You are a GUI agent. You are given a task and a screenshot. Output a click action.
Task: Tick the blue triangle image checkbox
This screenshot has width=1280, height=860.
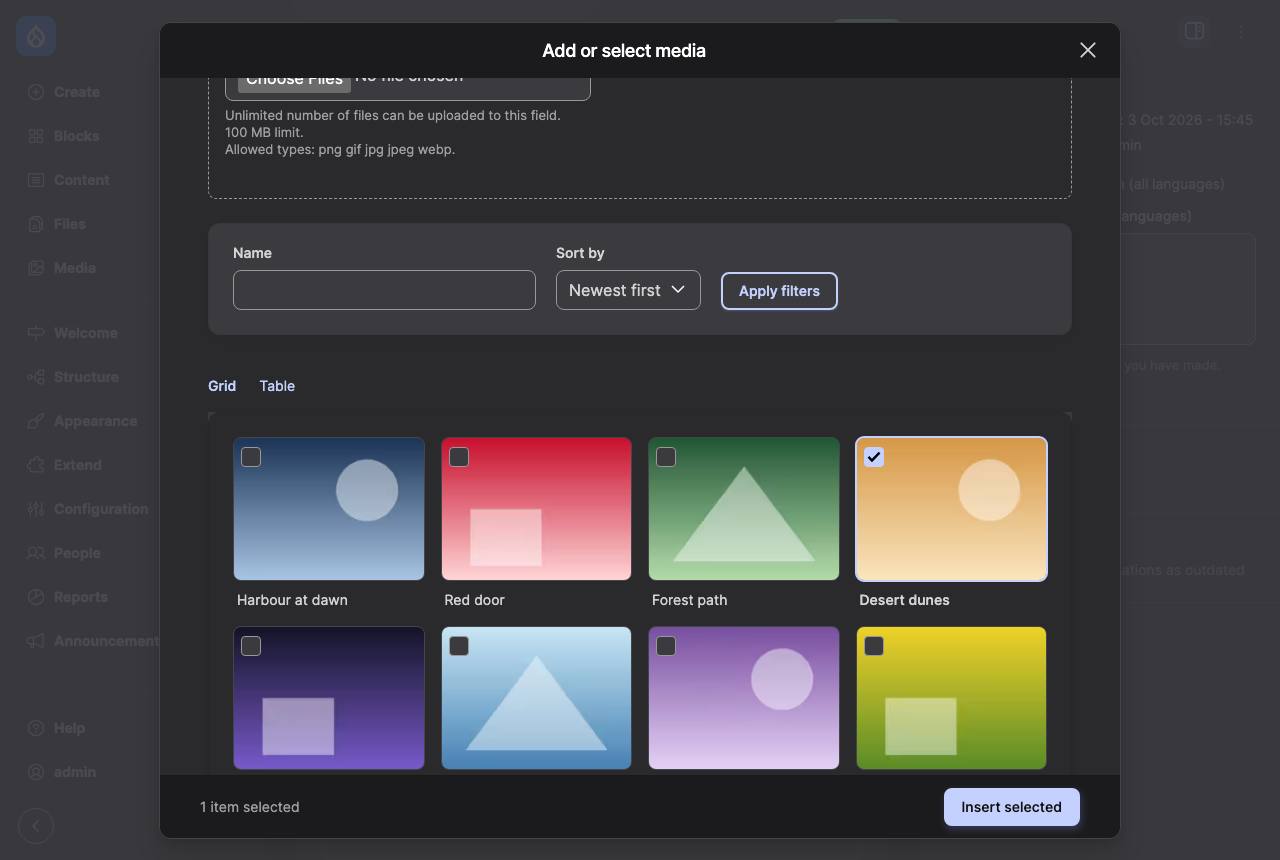pos(459,646)
